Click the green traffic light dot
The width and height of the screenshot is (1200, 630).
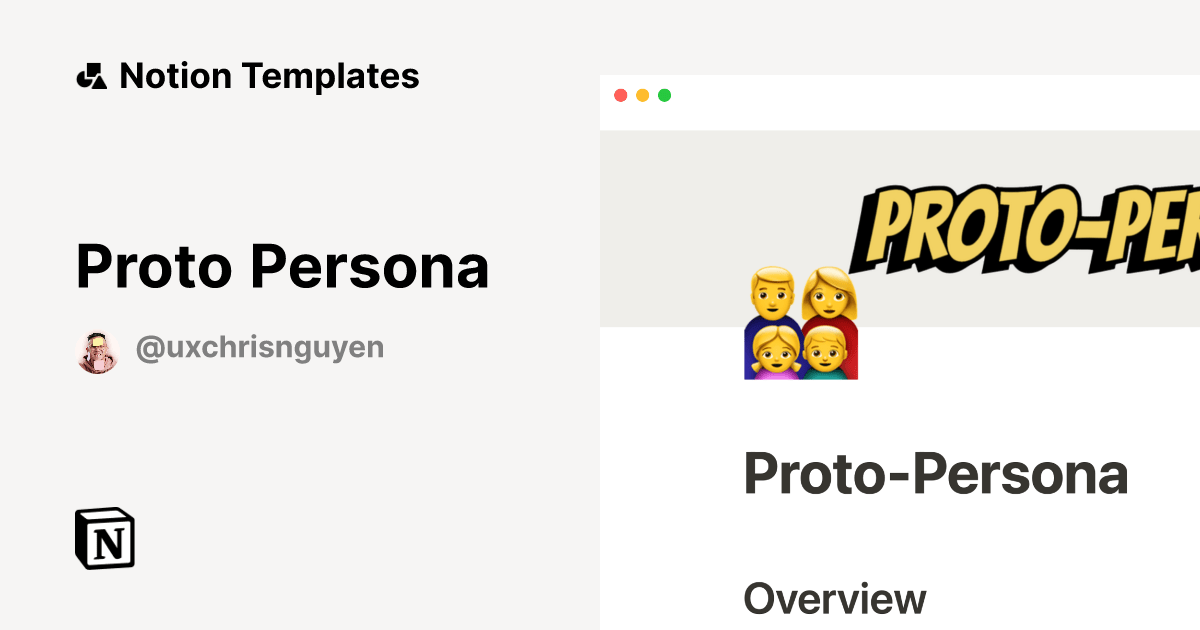[x=664, y=95]
